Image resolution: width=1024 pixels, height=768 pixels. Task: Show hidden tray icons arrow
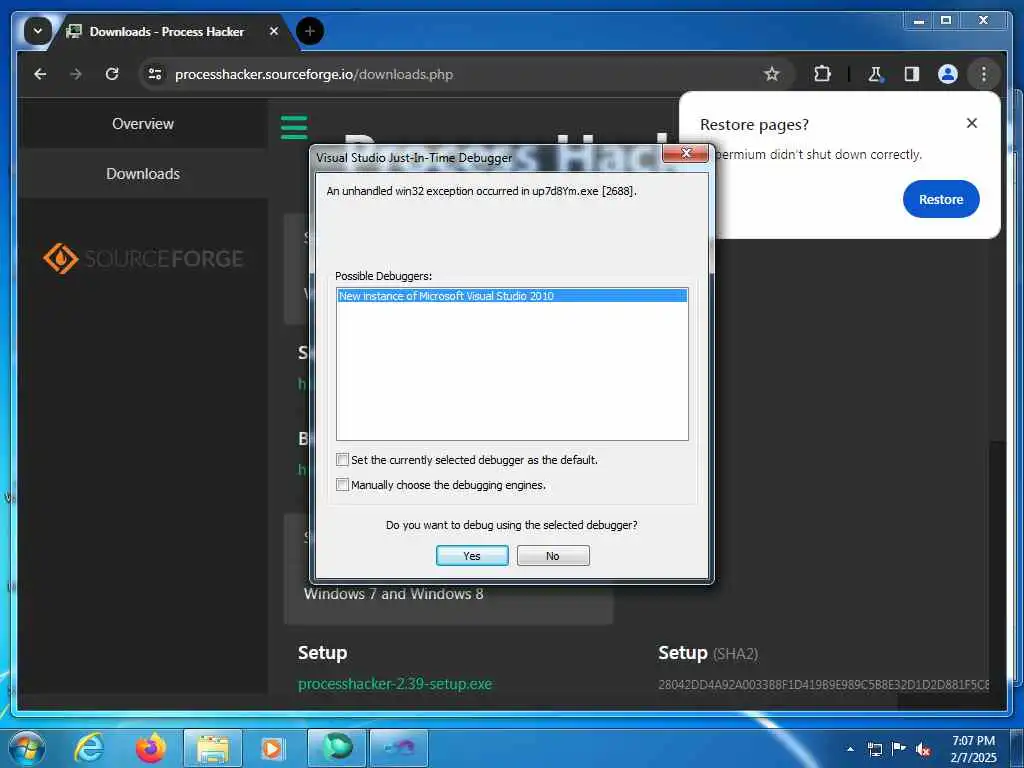click(850, 749)
